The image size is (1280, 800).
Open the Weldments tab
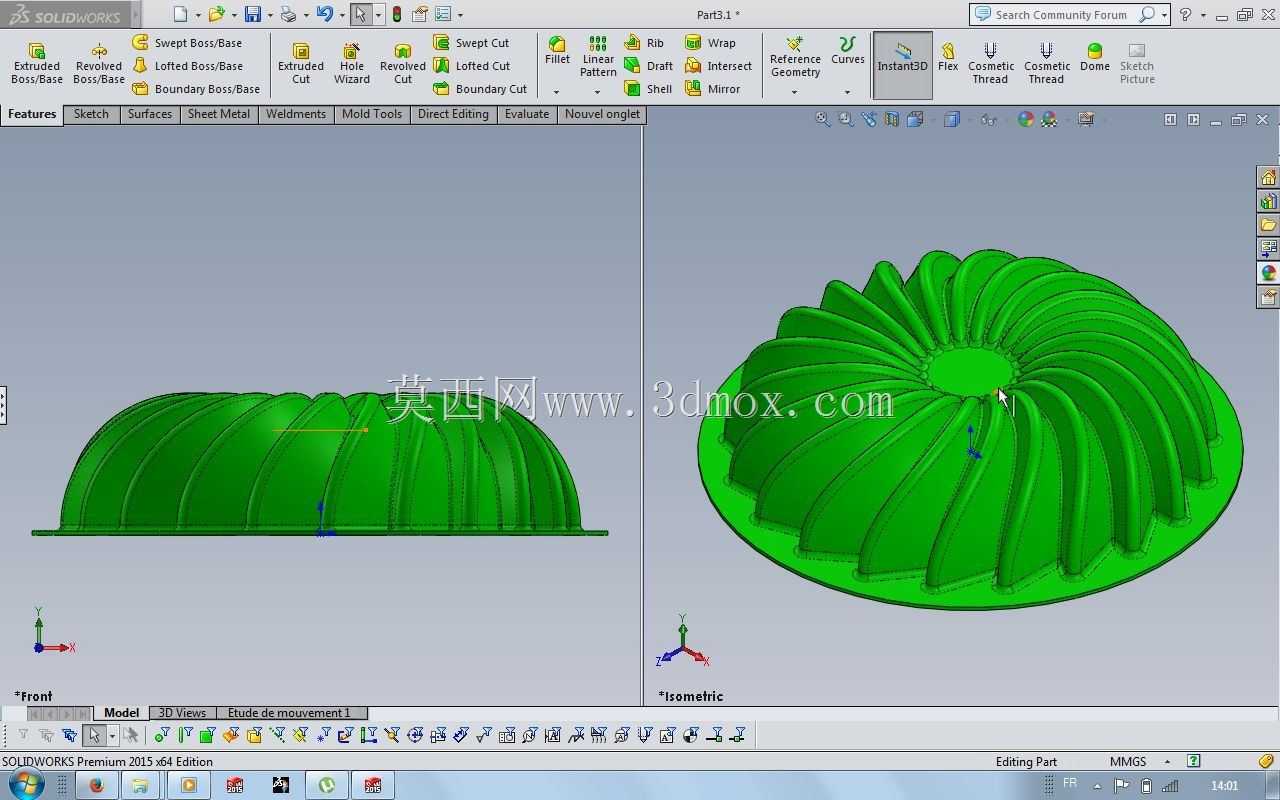click(296, 114)
